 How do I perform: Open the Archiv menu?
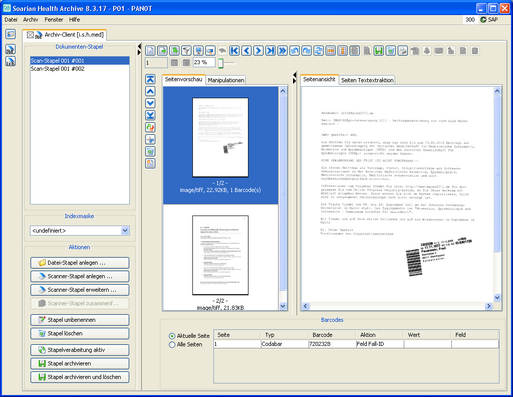click(31, 20)
